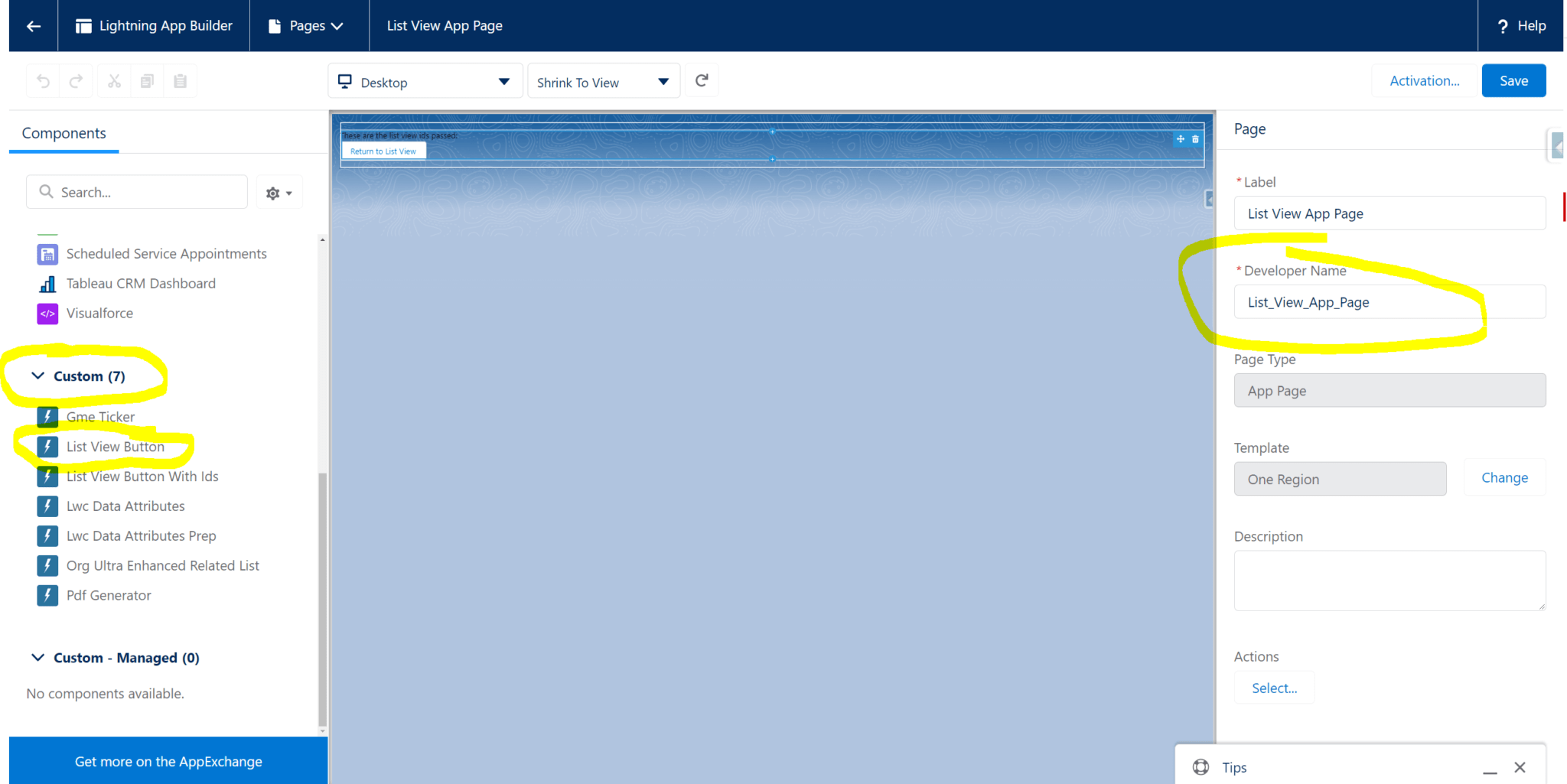This screenshot has height=784, width=1567.
Task: Click the Tableau CRM Dashboard icon
Action: tap(47, 284)
